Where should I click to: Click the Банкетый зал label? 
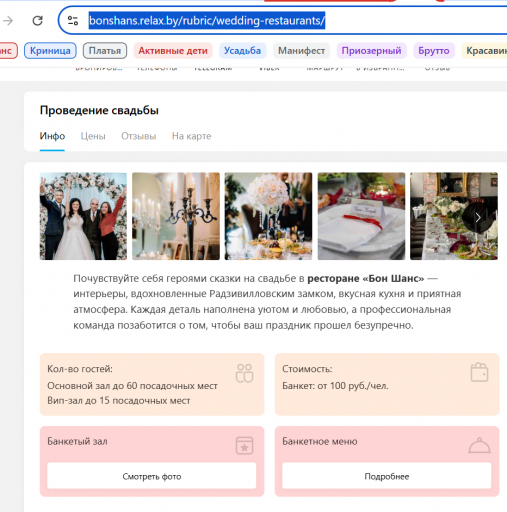tap(77, 441)
